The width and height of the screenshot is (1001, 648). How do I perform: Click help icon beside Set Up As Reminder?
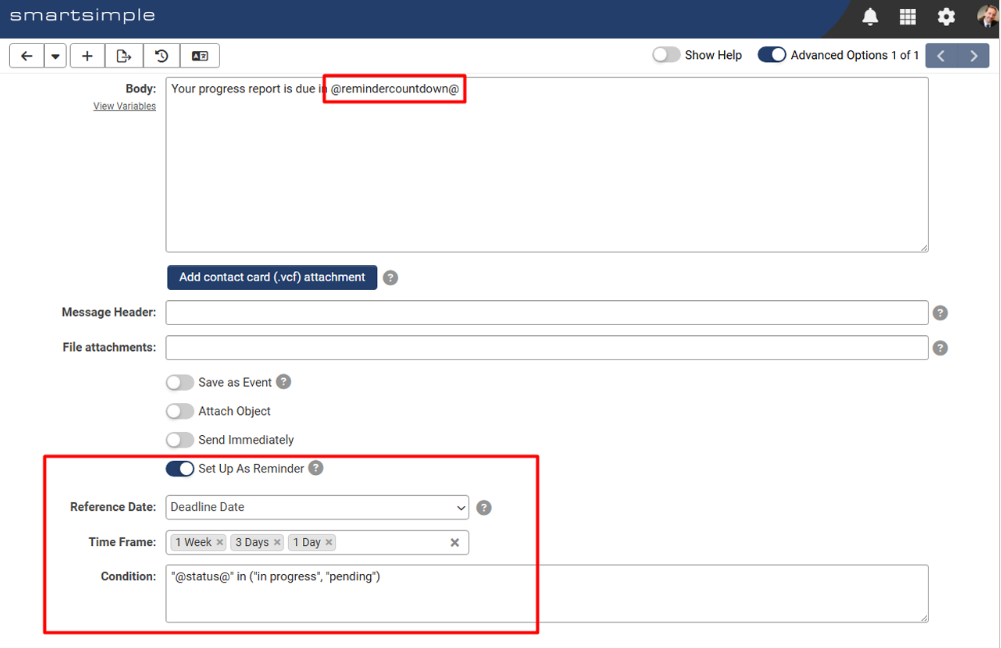pos(316,468)
